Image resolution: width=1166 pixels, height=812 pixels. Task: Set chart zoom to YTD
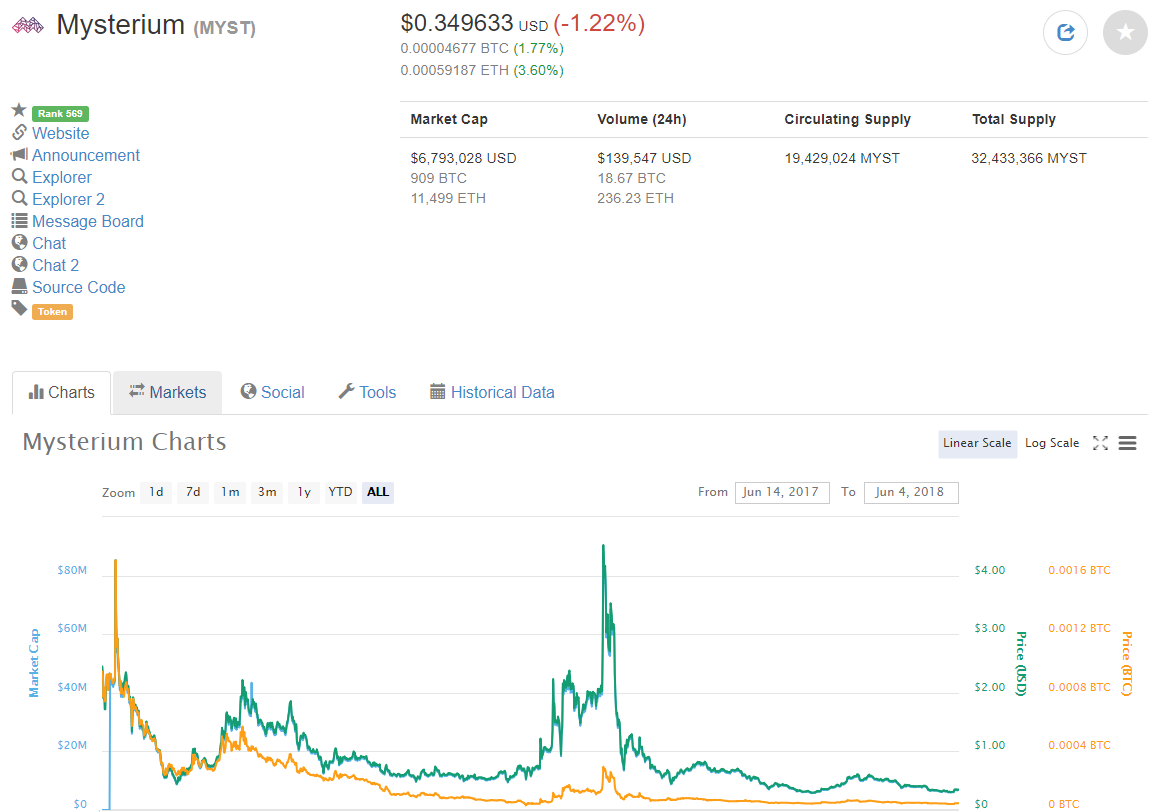point(341,492)
